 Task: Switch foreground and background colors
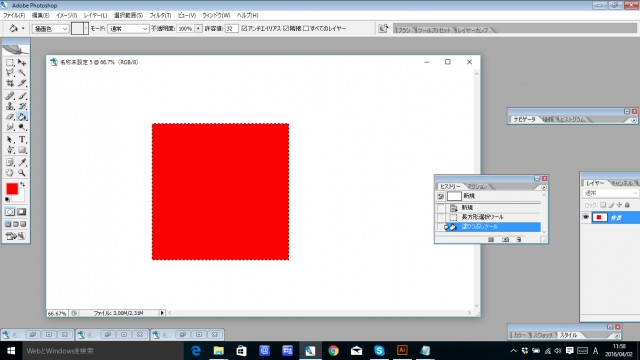23,184
